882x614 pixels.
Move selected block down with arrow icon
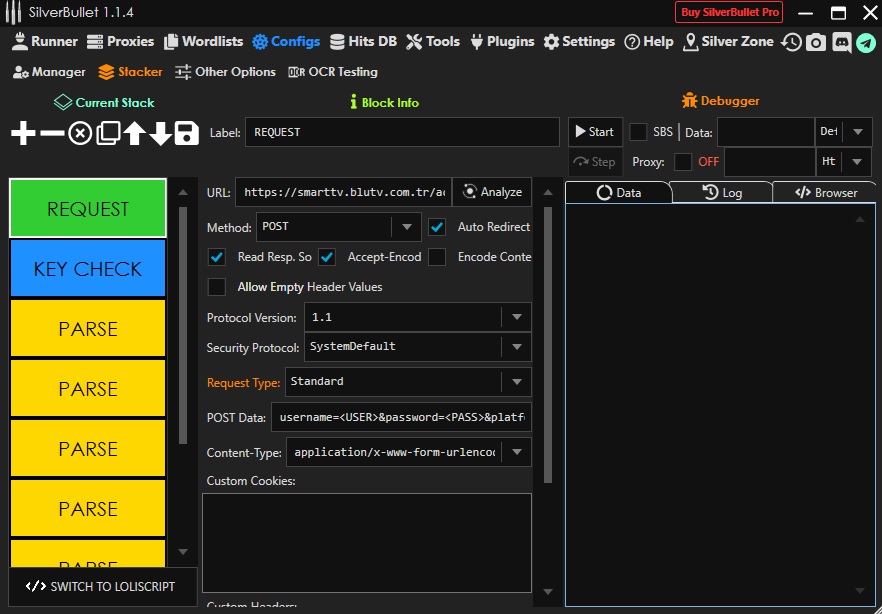coord(160,133)
